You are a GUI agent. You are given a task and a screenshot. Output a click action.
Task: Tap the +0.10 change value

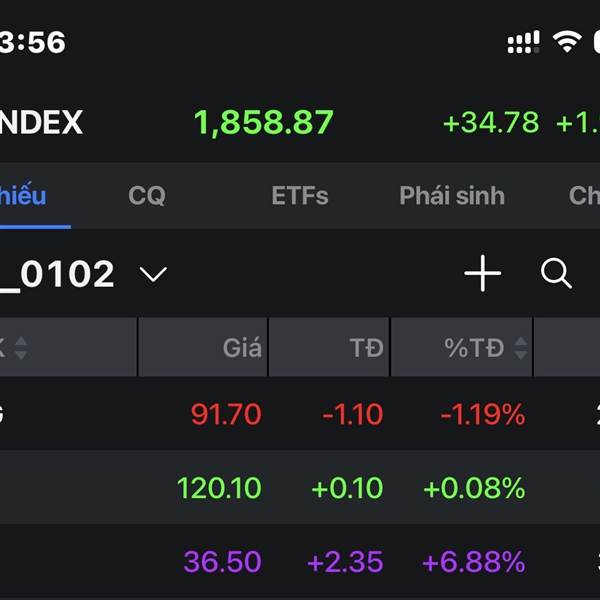347,488
